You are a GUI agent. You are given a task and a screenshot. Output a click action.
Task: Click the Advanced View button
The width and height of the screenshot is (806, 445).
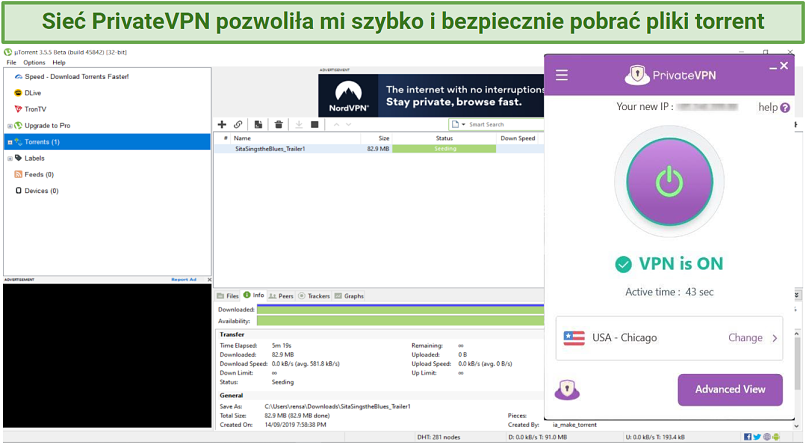click(730, 390)
